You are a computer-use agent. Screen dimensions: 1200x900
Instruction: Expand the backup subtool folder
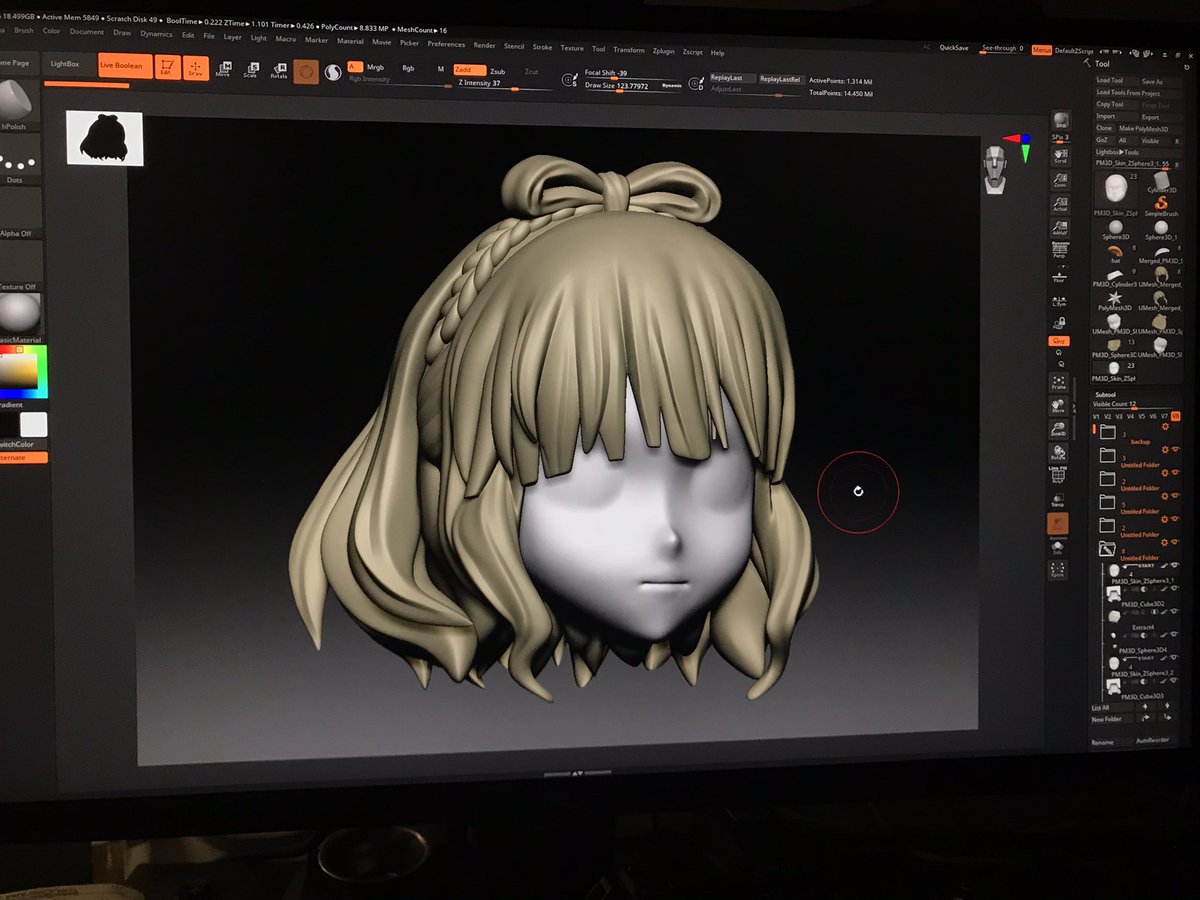(x=1107, y=433)
